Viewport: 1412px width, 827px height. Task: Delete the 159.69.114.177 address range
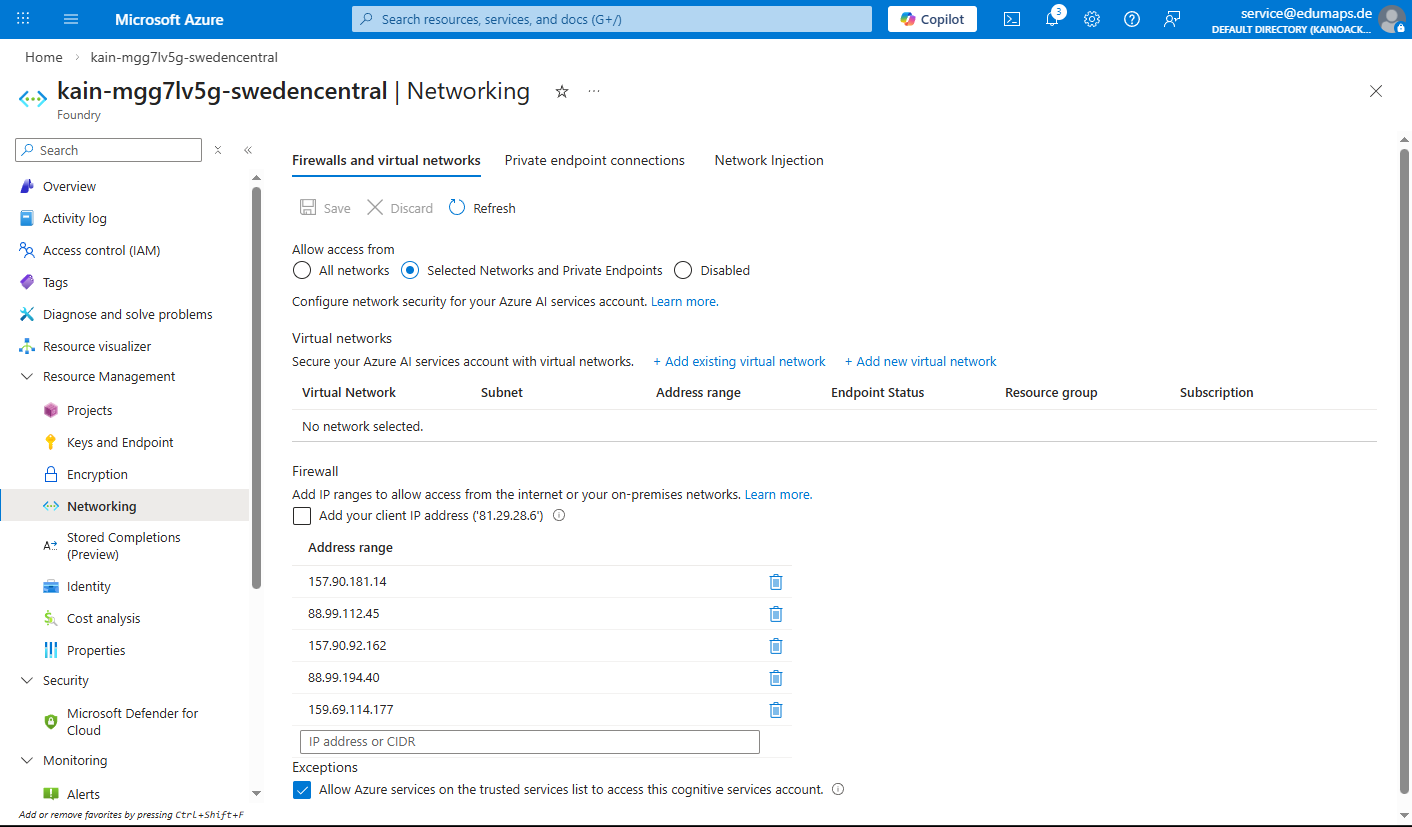[x=775, y=710]
